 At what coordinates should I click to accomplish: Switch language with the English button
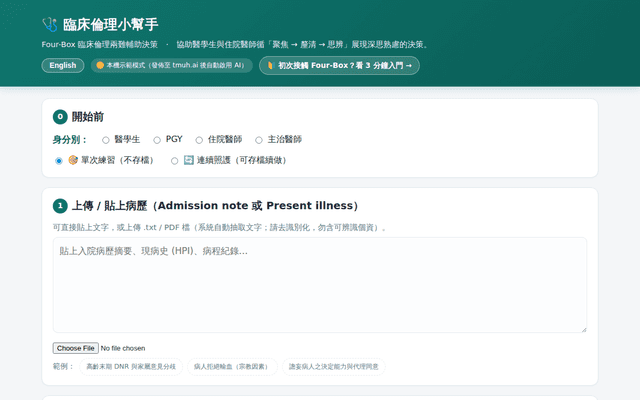click(x=63, y=65)
